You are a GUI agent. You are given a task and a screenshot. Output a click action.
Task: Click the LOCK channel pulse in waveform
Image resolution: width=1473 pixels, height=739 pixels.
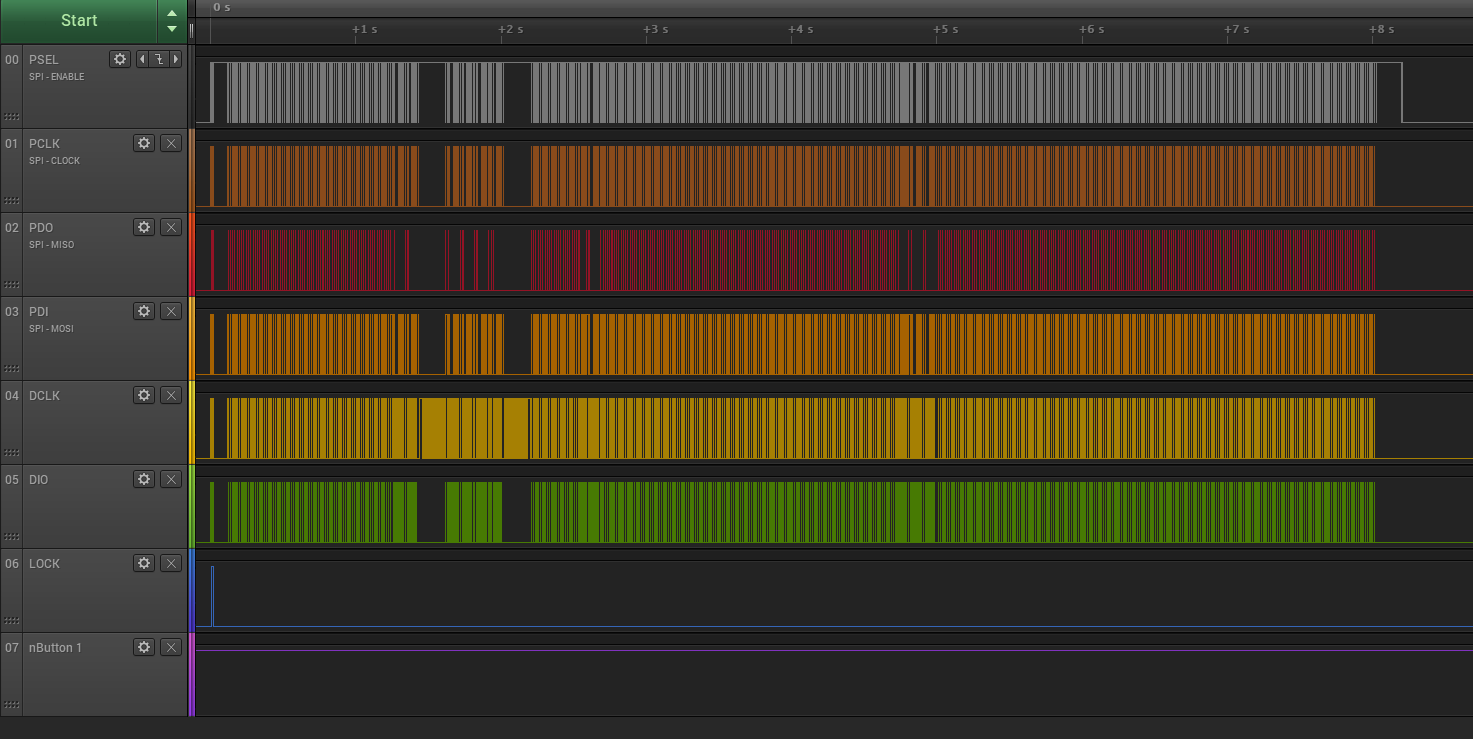pos(212,595)
